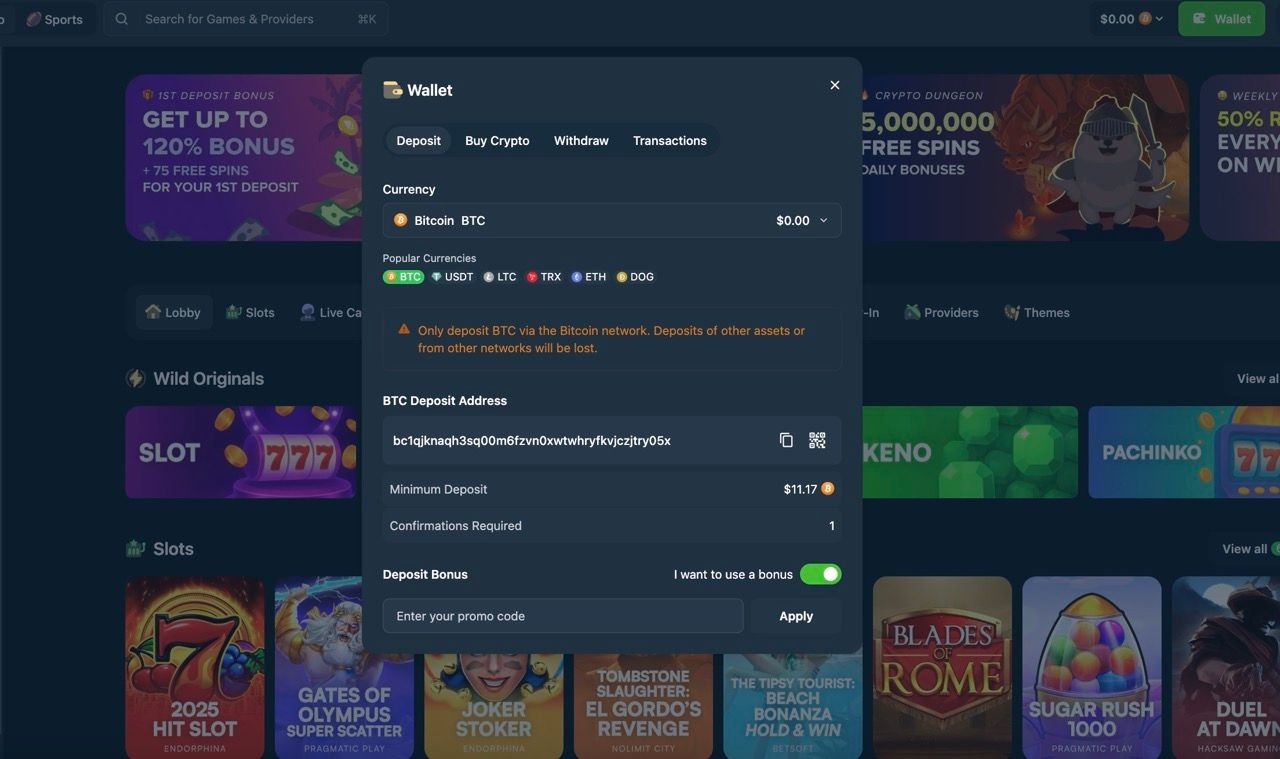Show QR code for deposit address

coord(817,440)
